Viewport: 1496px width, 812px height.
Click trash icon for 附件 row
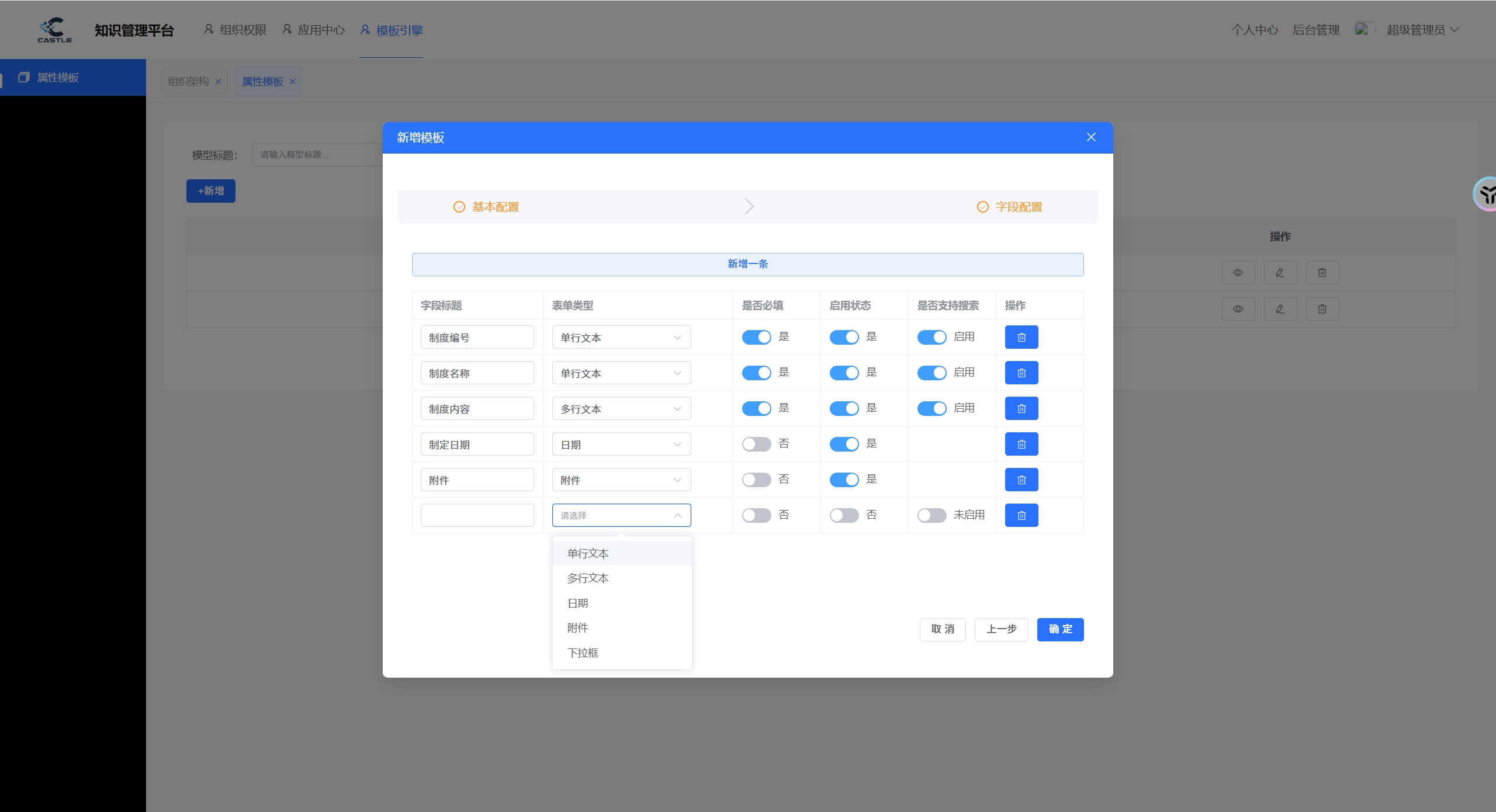1021,480
